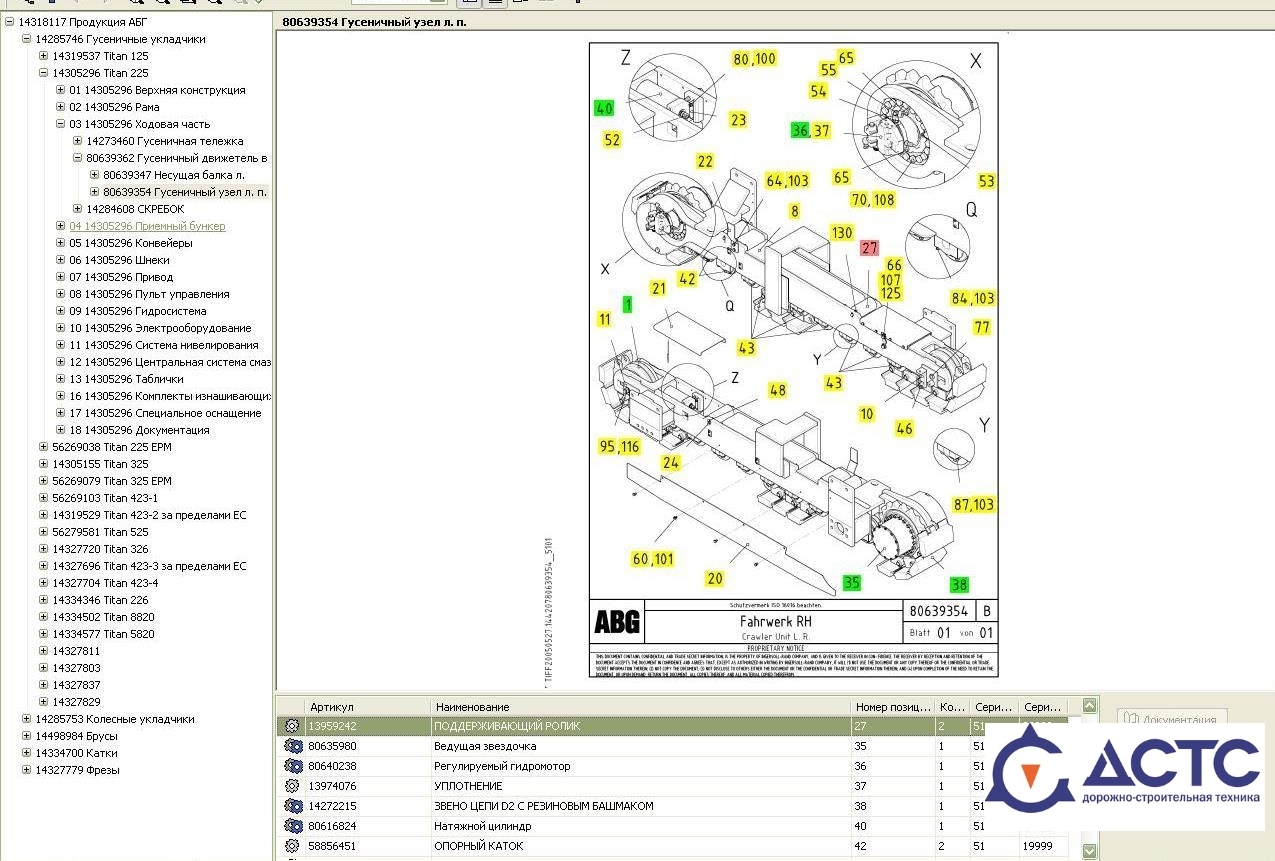Screen dimensions: 1275x861
Task: Click the red callout 27 on the diagram
Action: tap(869, 248)
